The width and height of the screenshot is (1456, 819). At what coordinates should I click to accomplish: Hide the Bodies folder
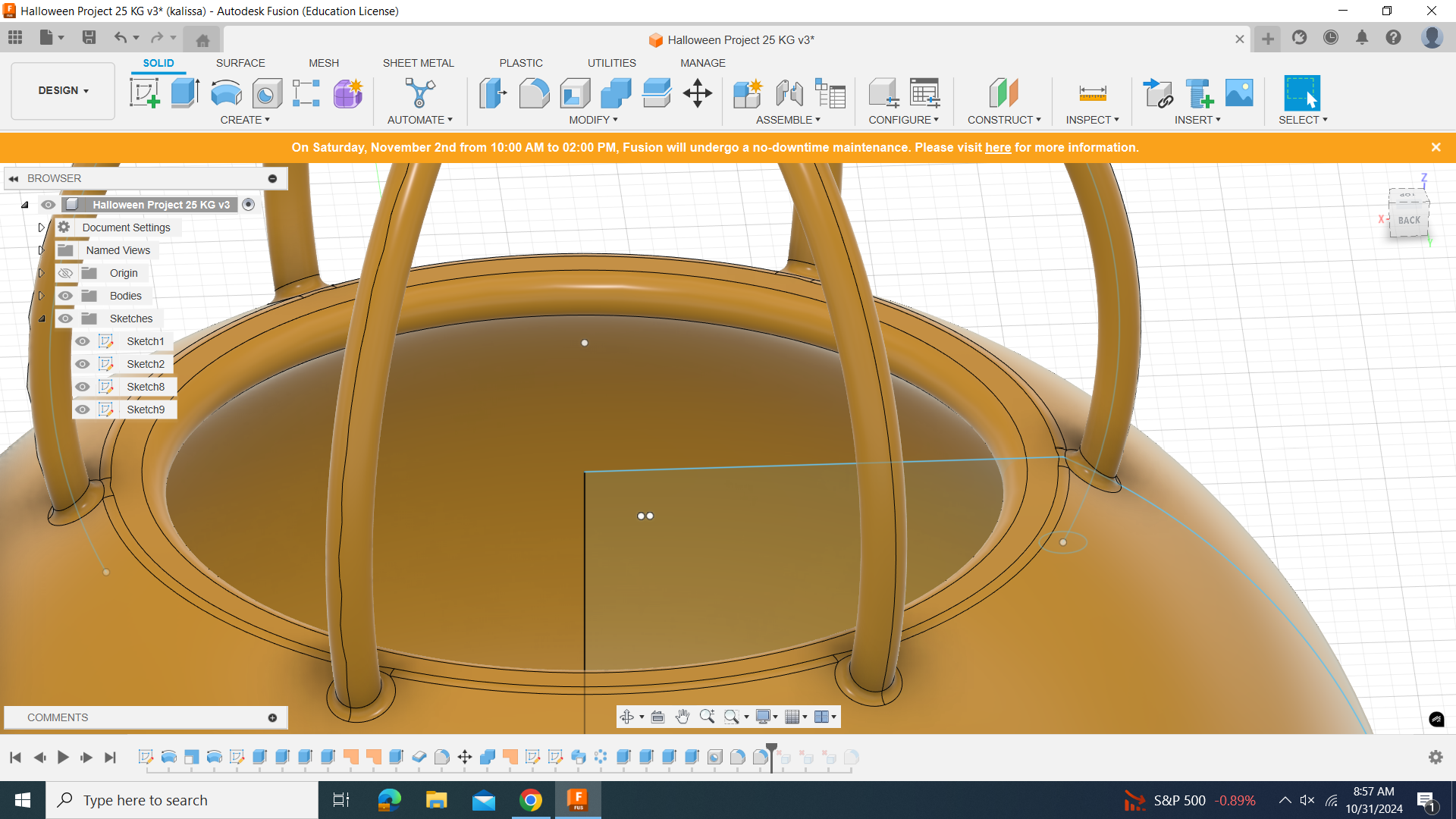click(x=65, y=296)
